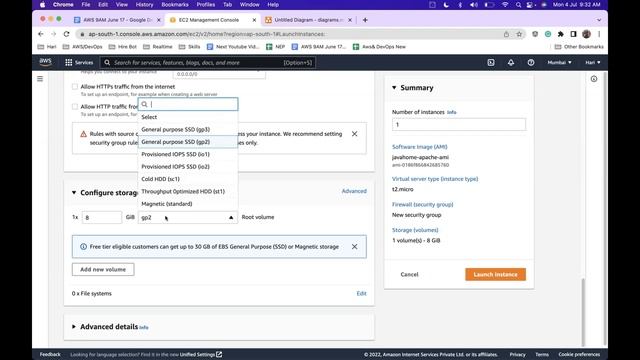Viewport: 640px width, 360px height.
Task: Open the Services grid menu
Action: [x=79, y=62]
